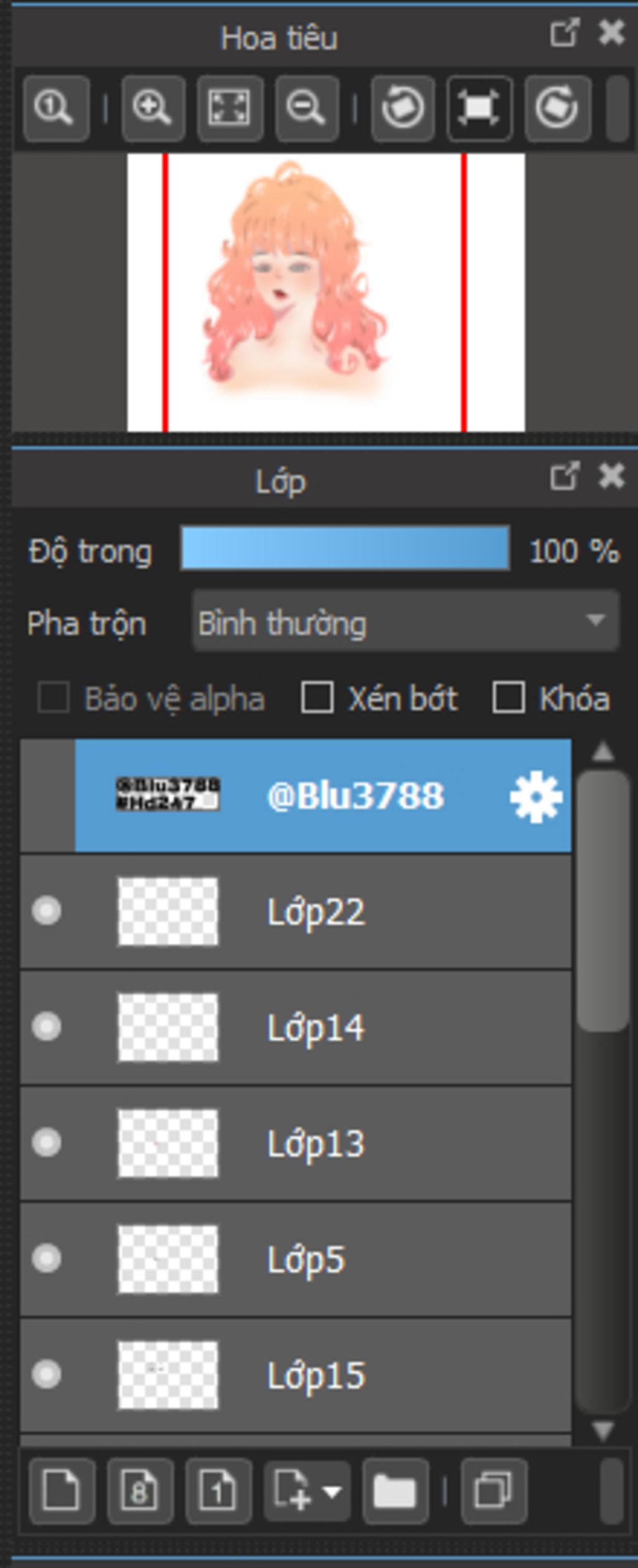638x1568 pixels.
Task: Reset canvas rotation in navigator
Action: coord(480,108)
